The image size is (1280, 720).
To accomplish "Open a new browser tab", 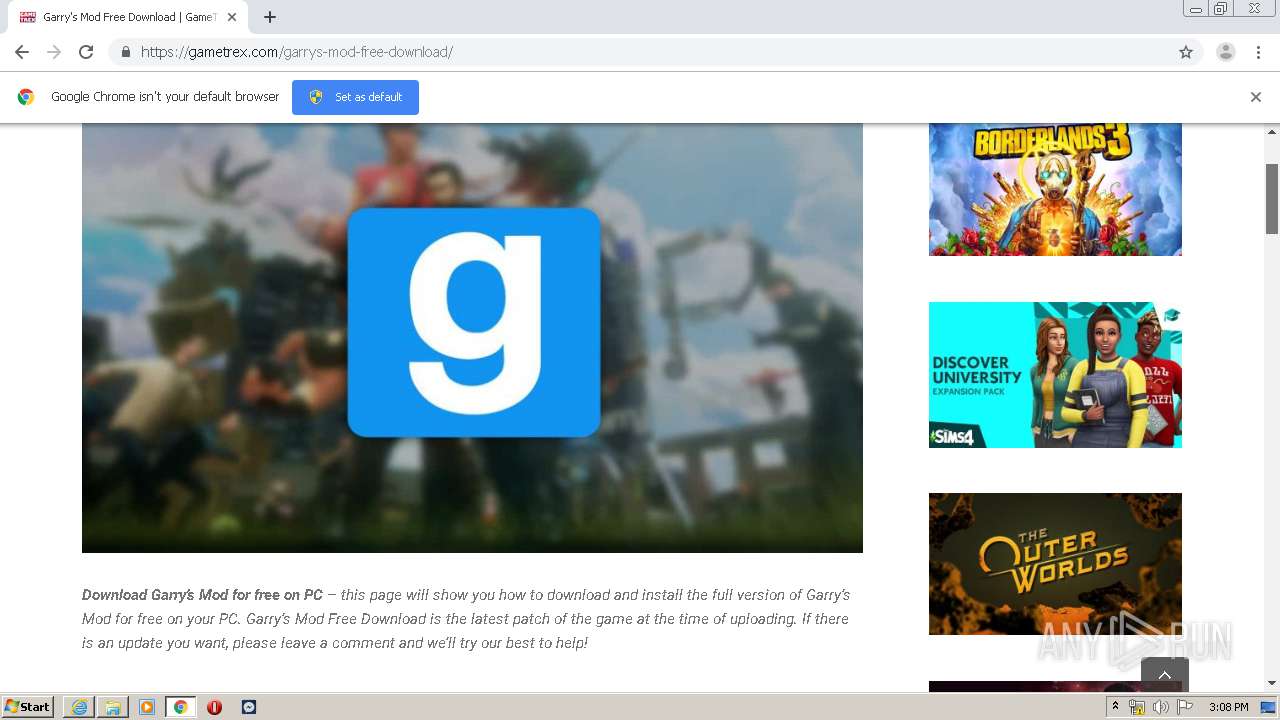I will 270,17.
